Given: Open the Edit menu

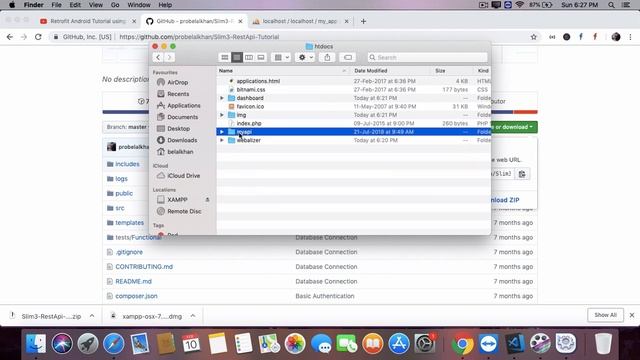Looking at the screenshot, I should pyautogui.click(x=75, y=5).
